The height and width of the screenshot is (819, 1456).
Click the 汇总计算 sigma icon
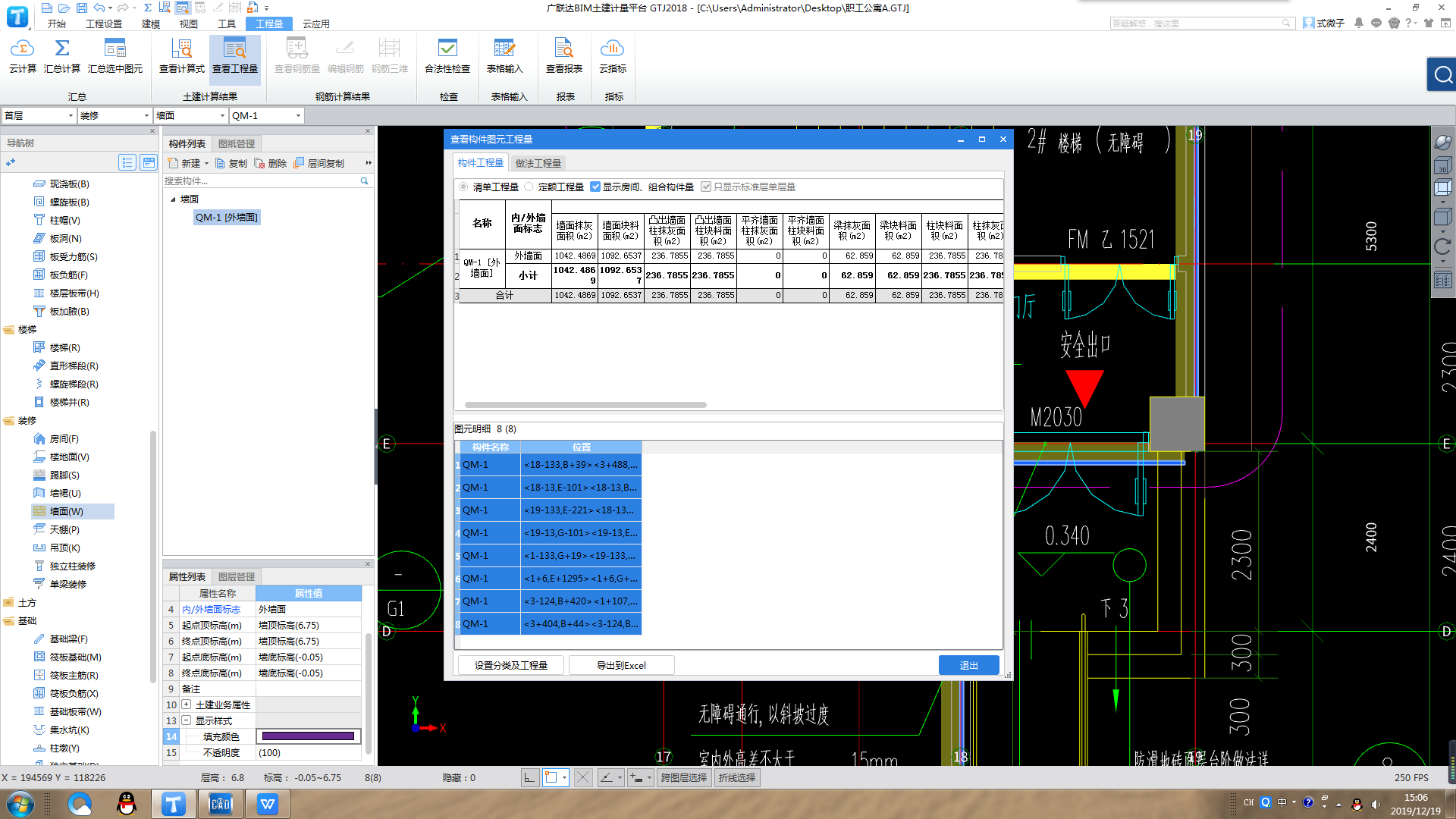(62, 56)
